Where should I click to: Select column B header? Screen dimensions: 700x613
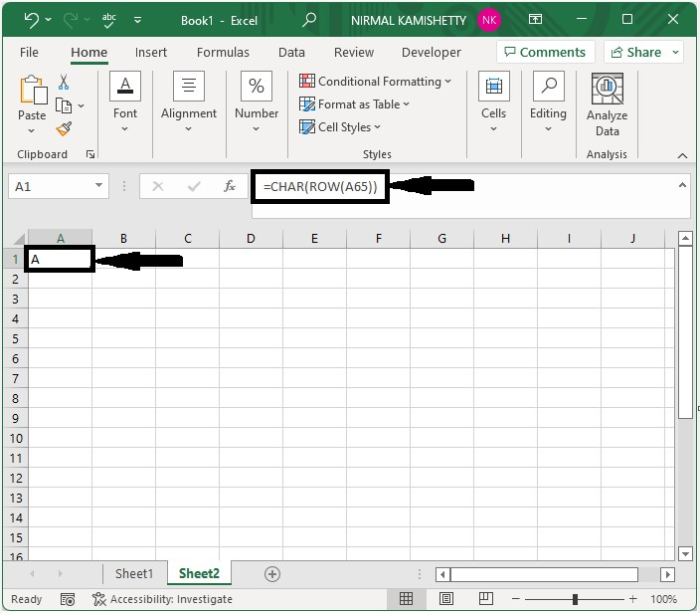click(x=124, y=238)
